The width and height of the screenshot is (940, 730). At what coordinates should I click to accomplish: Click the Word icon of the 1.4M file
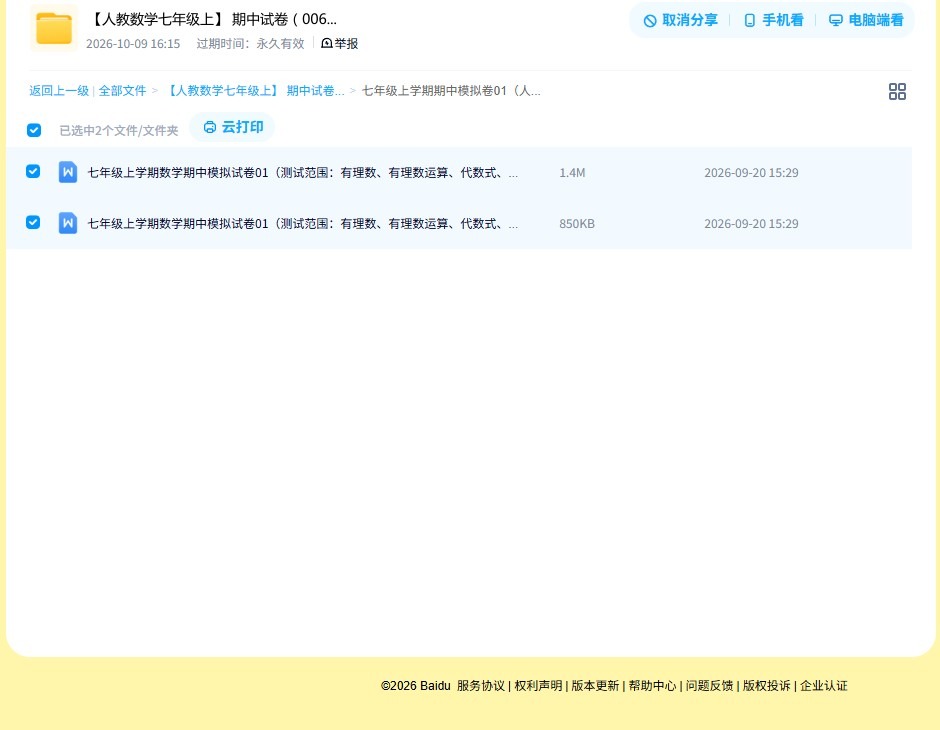tap(68, 173)
